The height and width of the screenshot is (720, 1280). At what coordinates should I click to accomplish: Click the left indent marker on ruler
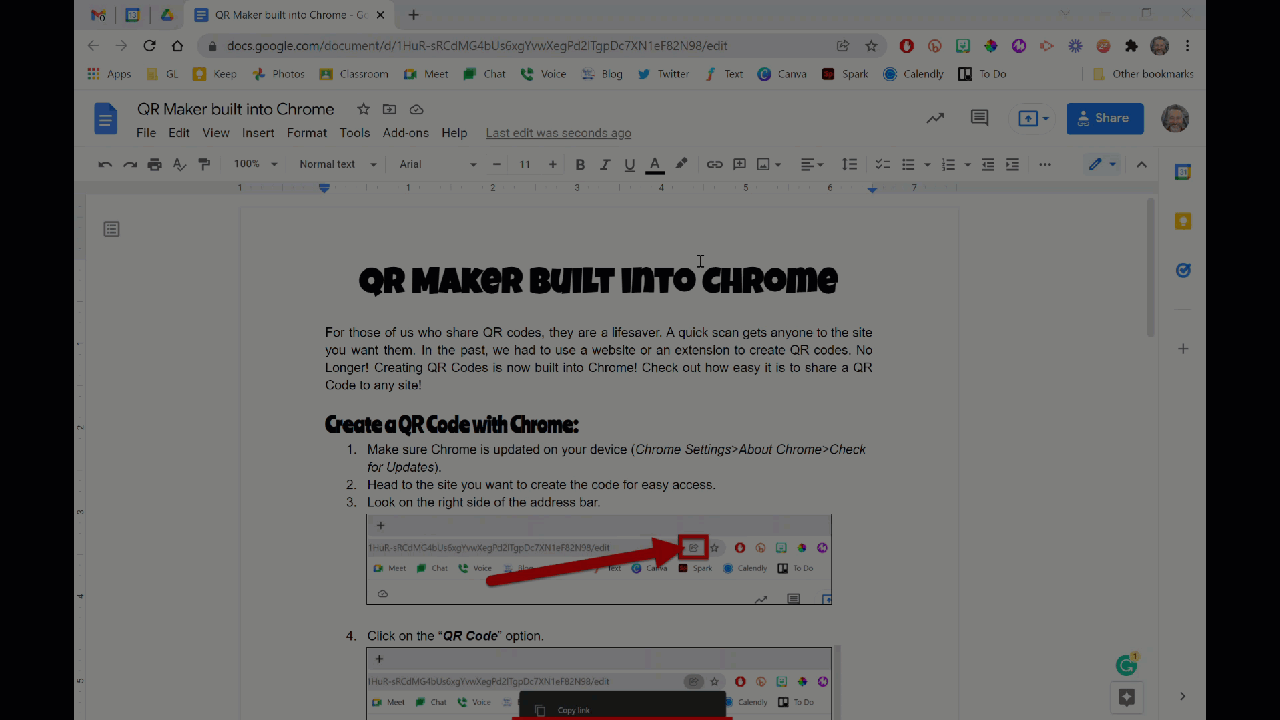click(324, 188)
